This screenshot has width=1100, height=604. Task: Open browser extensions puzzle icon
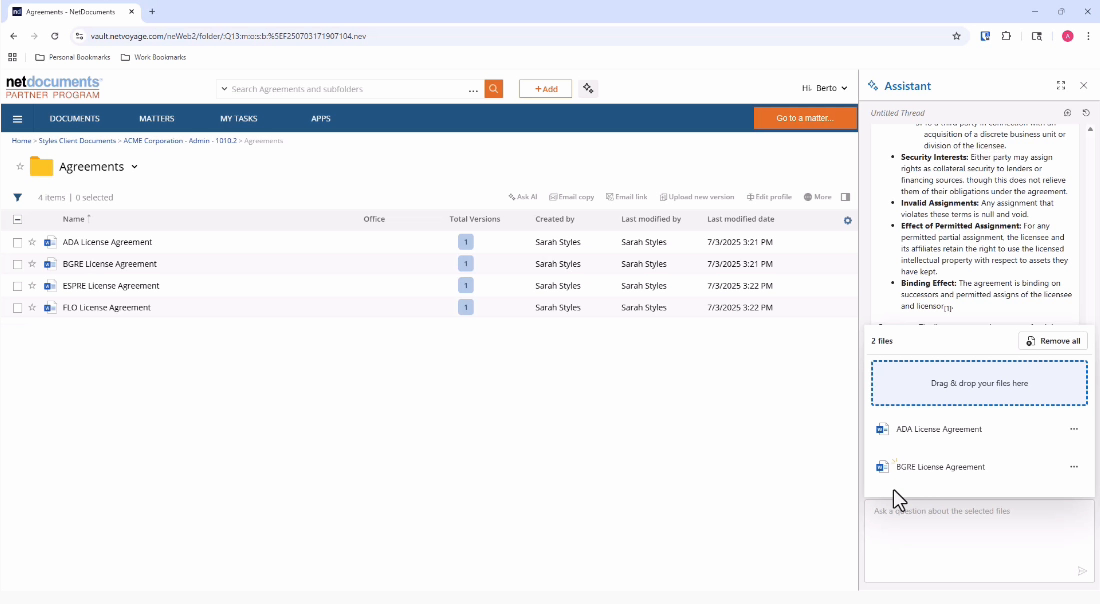[1006, 36]
